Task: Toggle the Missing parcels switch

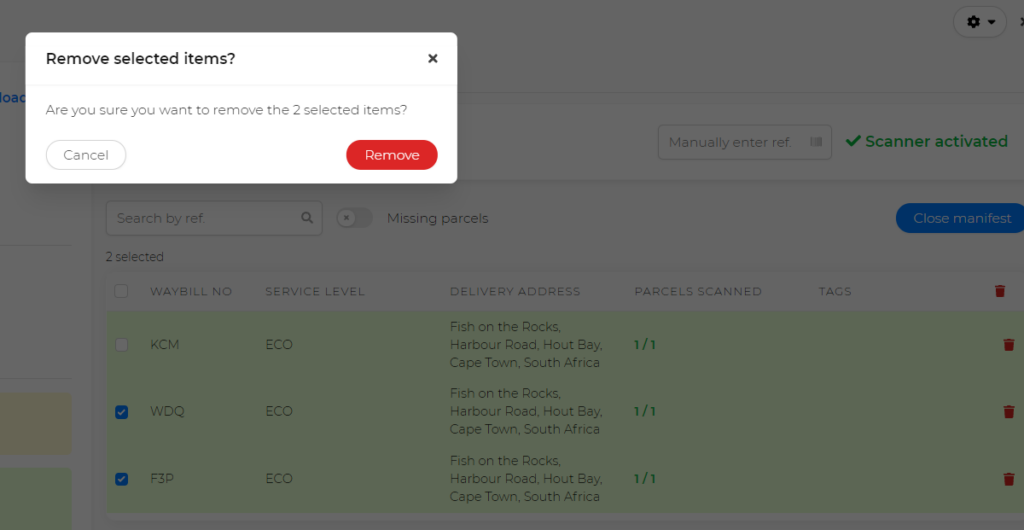Action: coord(355,218)
